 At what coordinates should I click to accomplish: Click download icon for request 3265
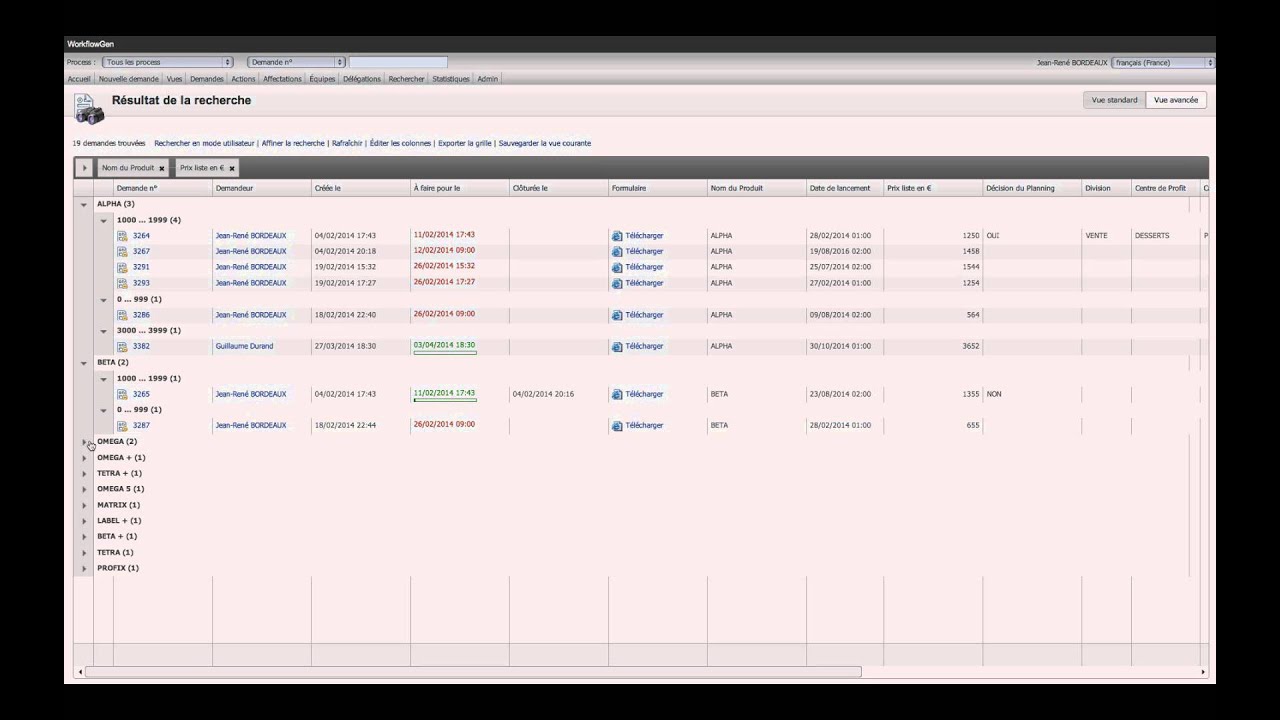(617, 394)
